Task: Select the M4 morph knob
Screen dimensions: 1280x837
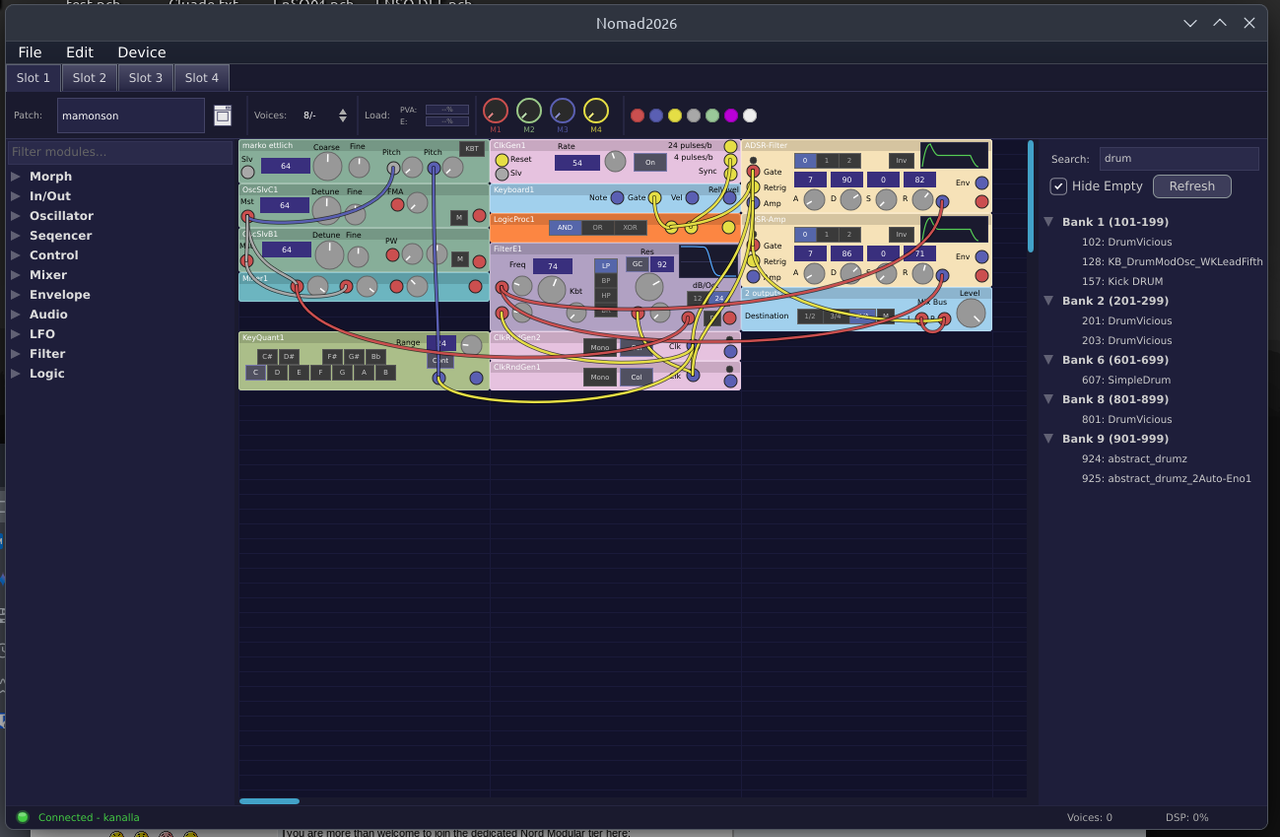Action: 596,111
